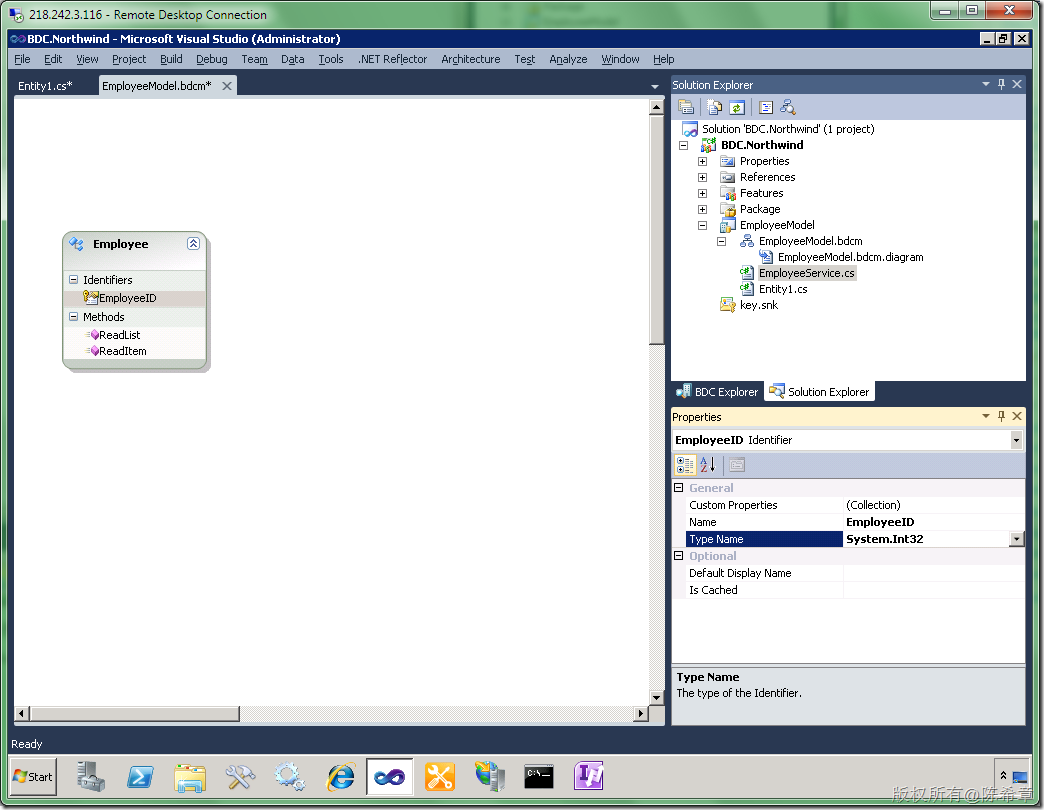The width and height of the screenshot is (1044, 810).
Task: Launch PowerShell from the taskbar
Action: tap(140, 777)
